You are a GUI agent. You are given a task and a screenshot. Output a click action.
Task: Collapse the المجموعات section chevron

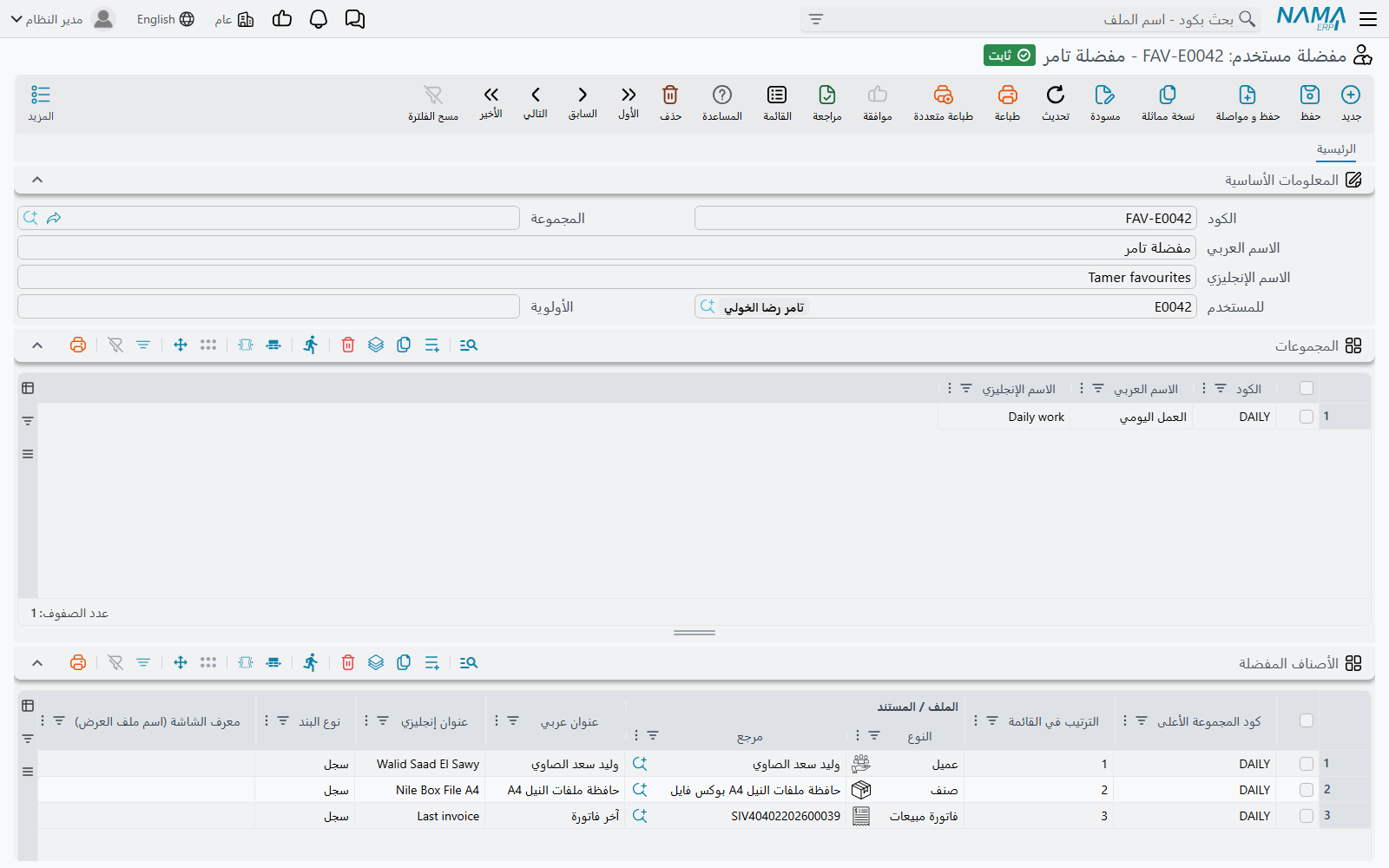(x=37, y=345)
